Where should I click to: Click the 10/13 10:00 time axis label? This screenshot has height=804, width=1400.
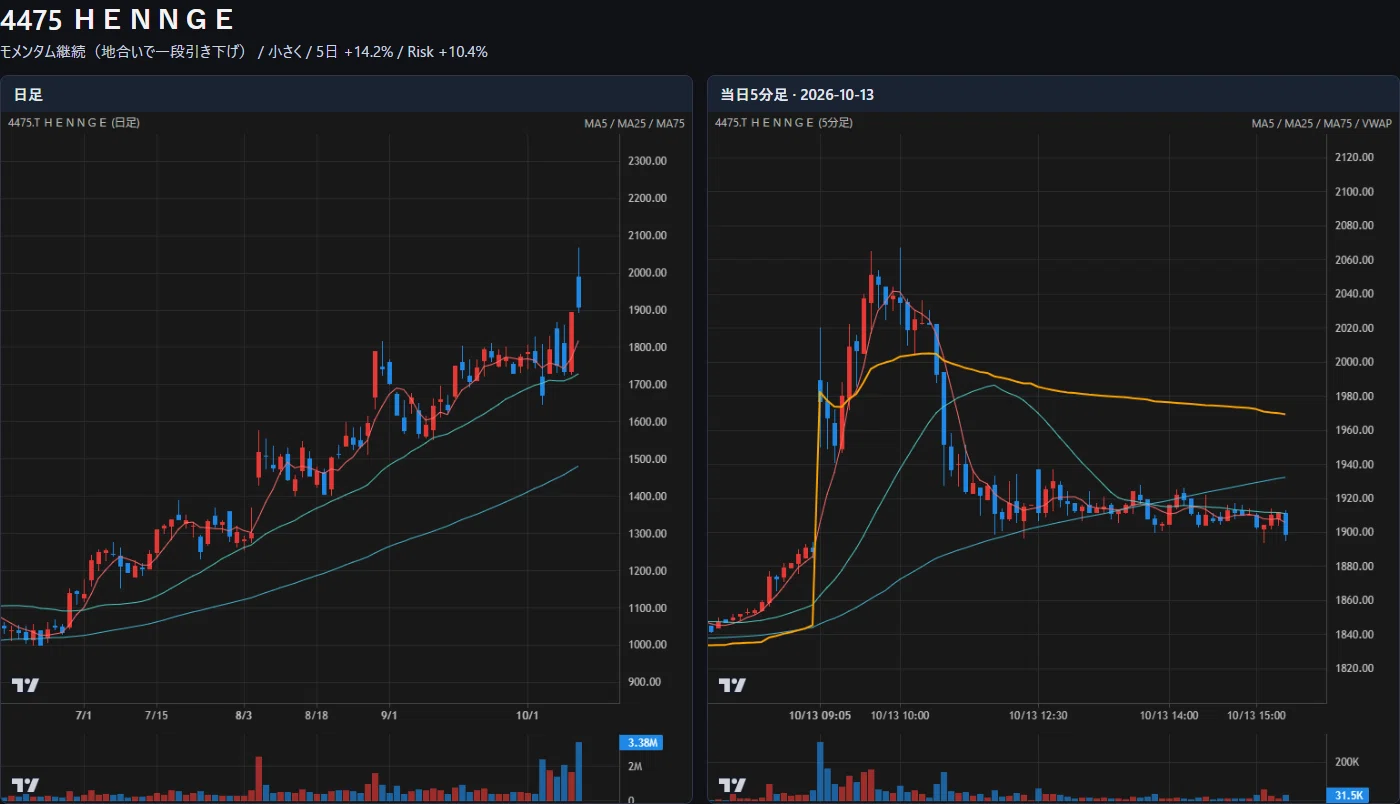[899, 716]
